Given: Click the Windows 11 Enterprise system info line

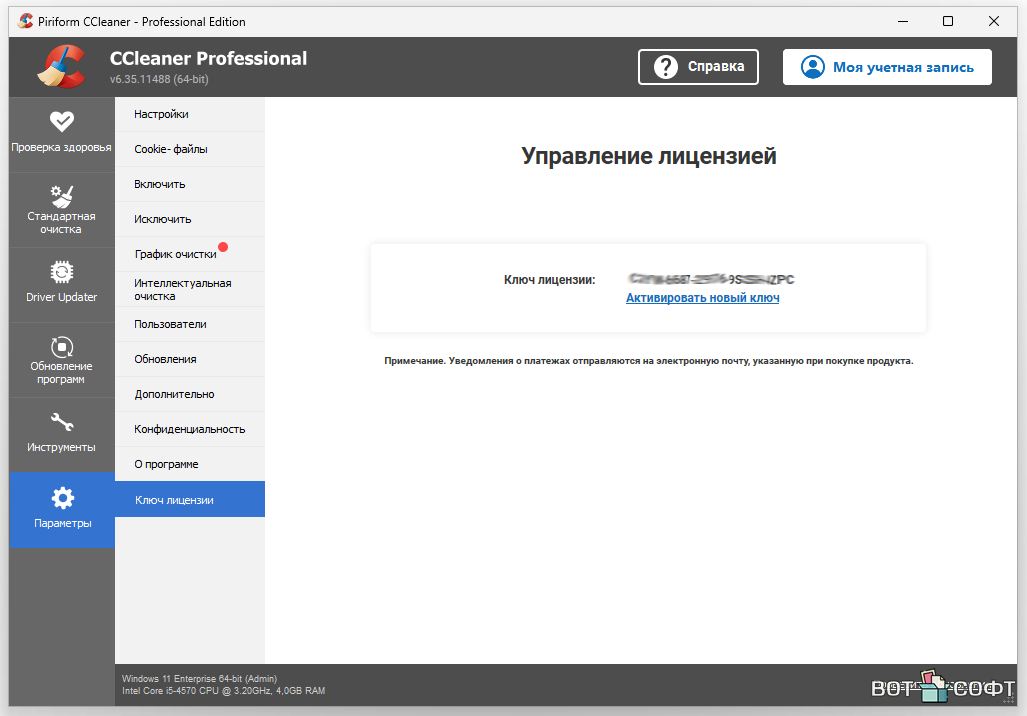Looking at the screenshot, I should coord(199,679).
